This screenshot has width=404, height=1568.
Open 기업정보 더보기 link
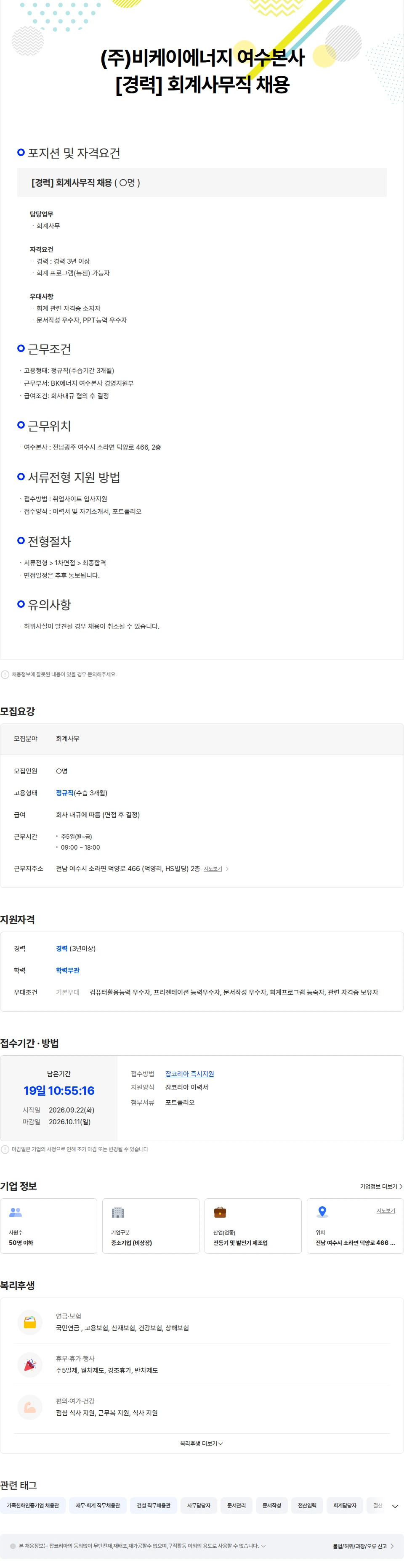[x=381, y=1187]
